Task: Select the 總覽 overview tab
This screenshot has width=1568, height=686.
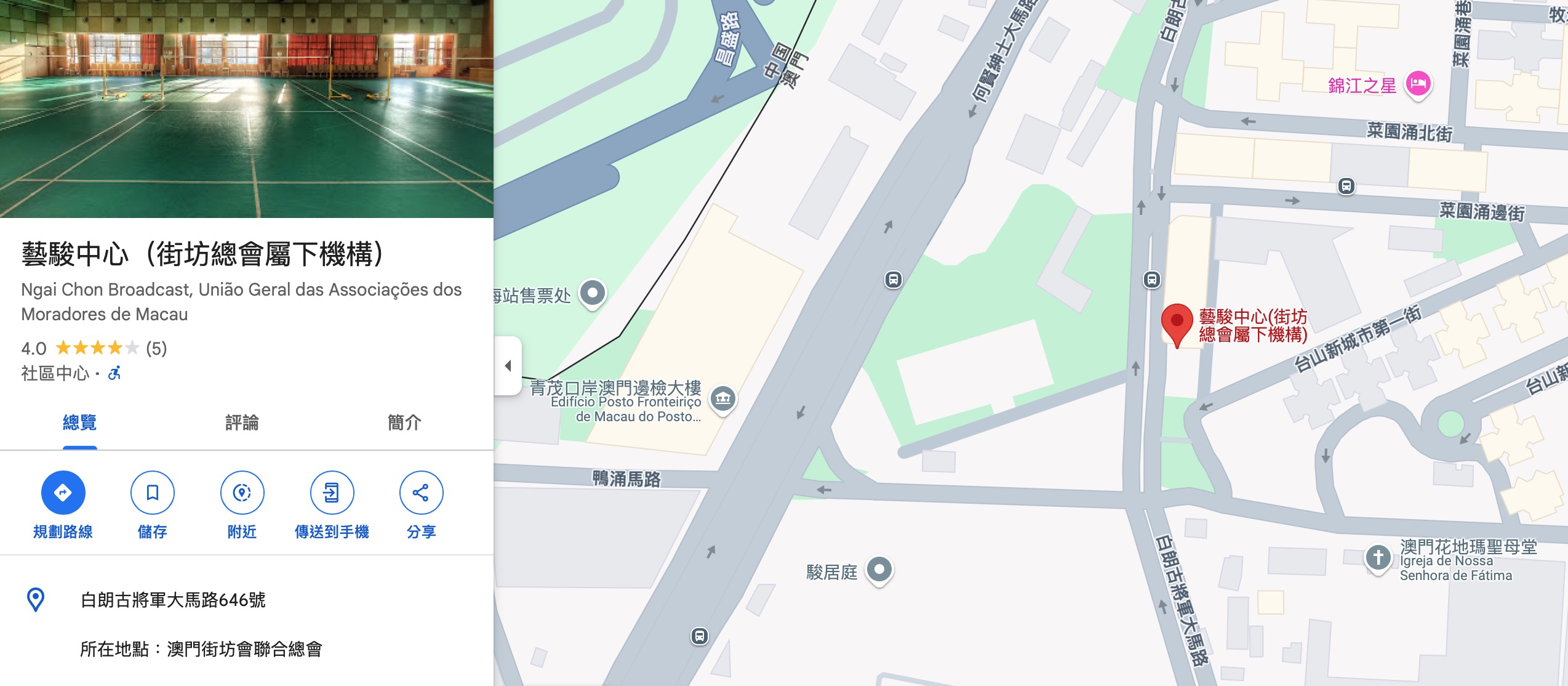Action: tap(79, 423)
